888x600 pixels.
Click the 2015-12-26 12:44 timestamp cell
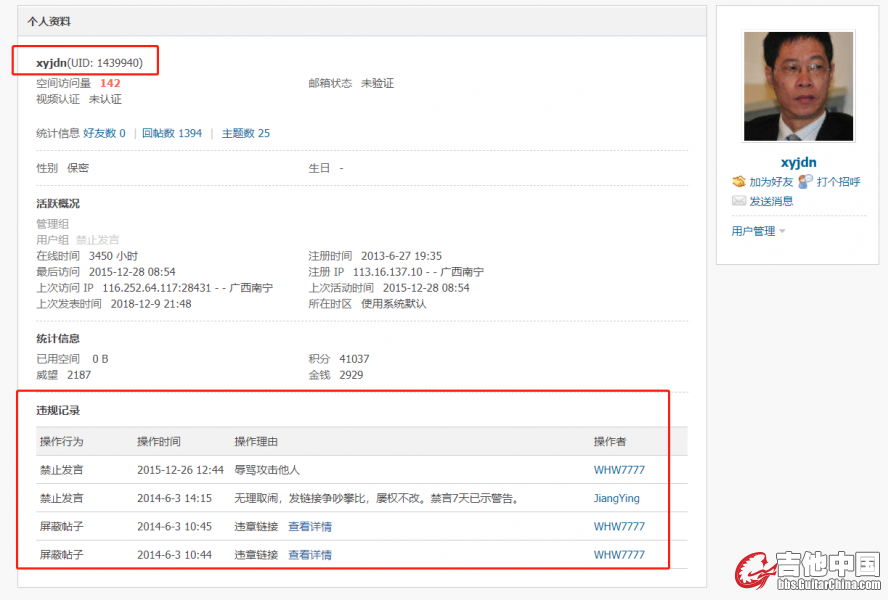[180, 470]
